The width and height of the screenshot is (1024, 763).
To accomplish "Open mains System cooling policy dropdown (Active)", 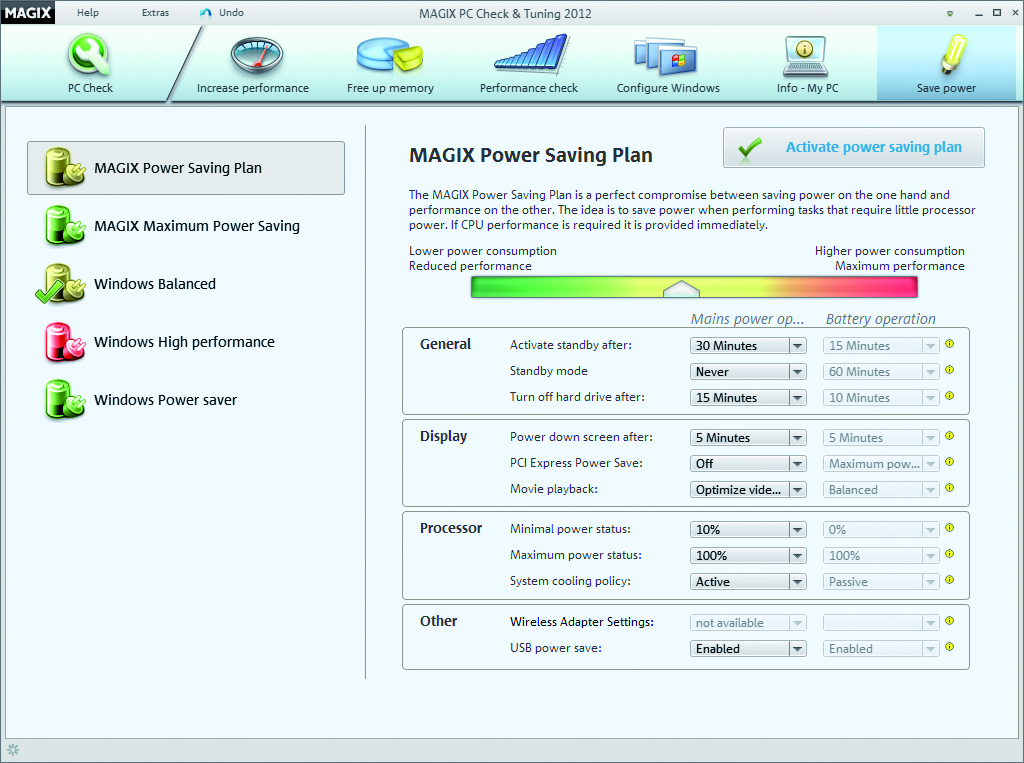I will coord(748,582).
